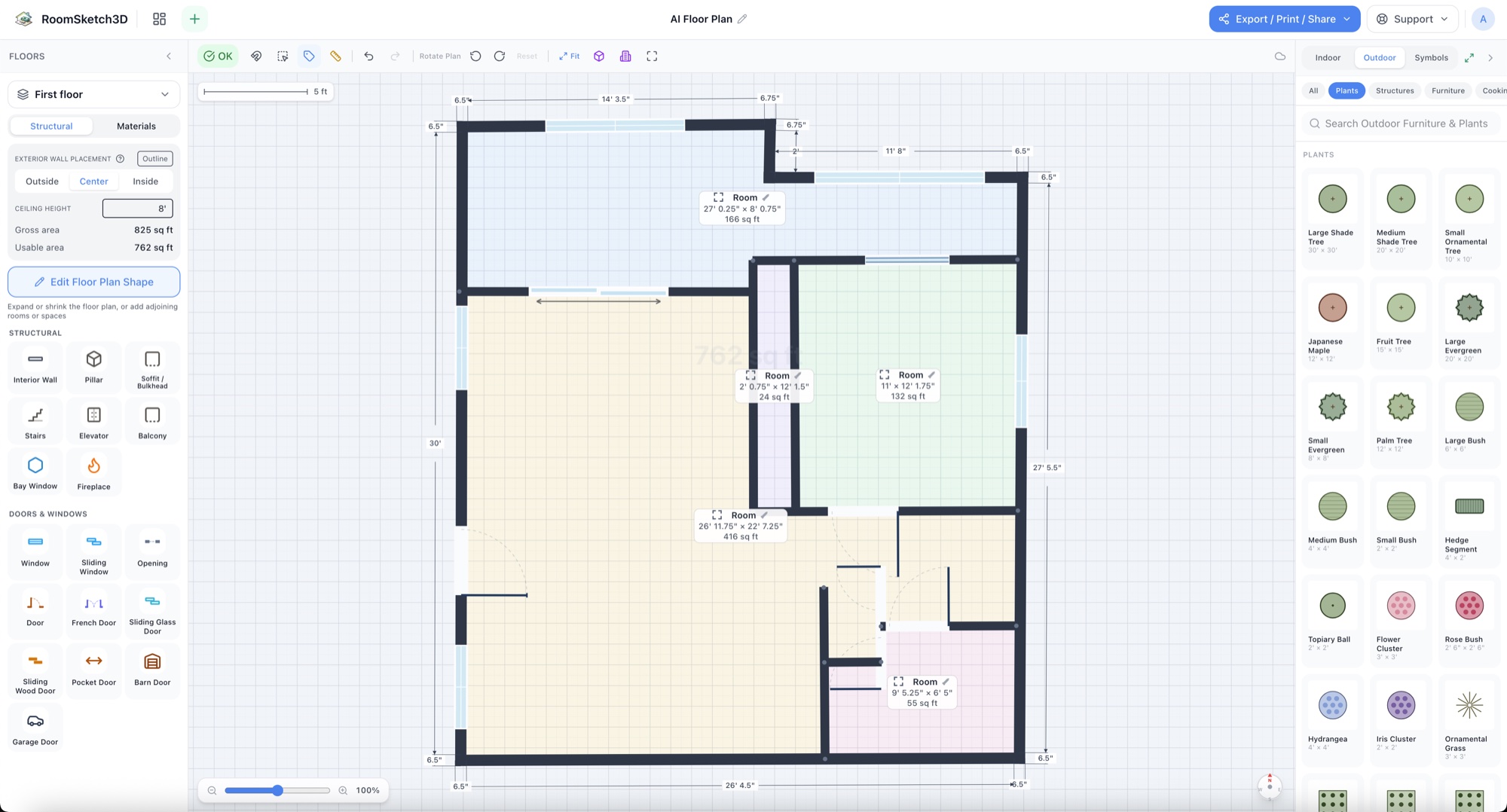Screen dimensions: 1507x812
Task: Filter plants by All
Action: click(x=1313, y=90)
